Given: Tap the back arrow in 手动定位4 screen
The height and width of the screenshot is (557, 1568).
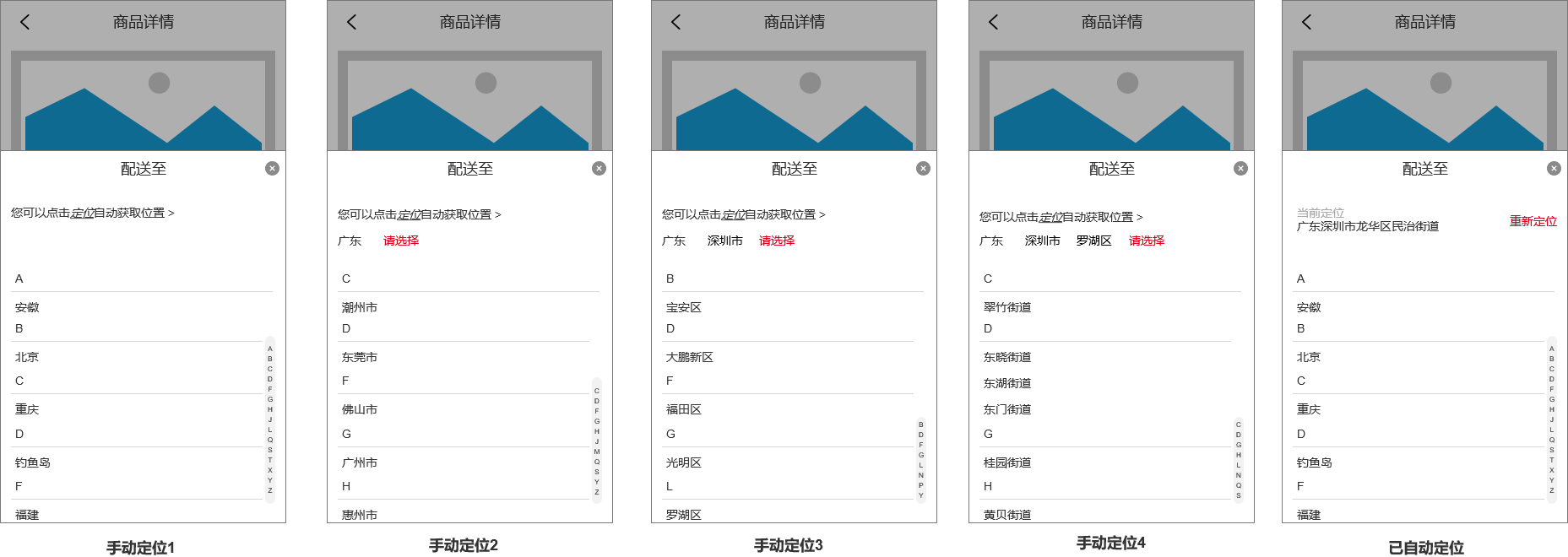Looking at the screenshot, I should point(993,22).
